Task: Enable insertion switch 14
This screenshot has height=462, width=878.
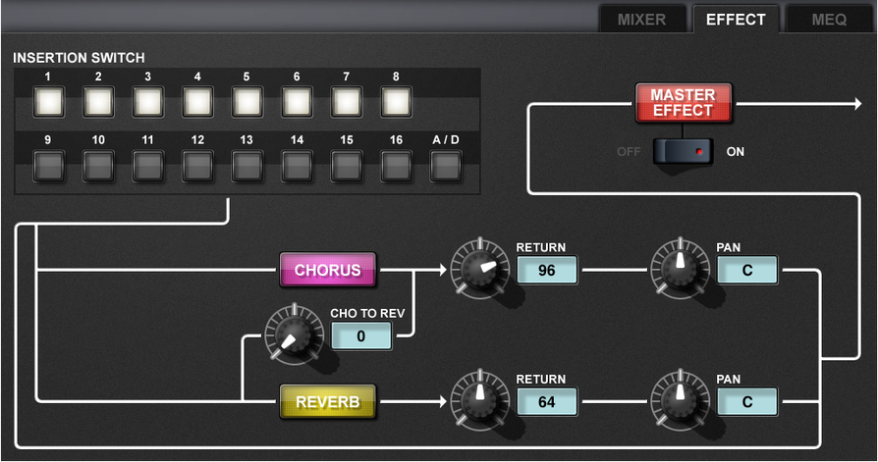Action: pyautogui.click(x=297, y=166)
